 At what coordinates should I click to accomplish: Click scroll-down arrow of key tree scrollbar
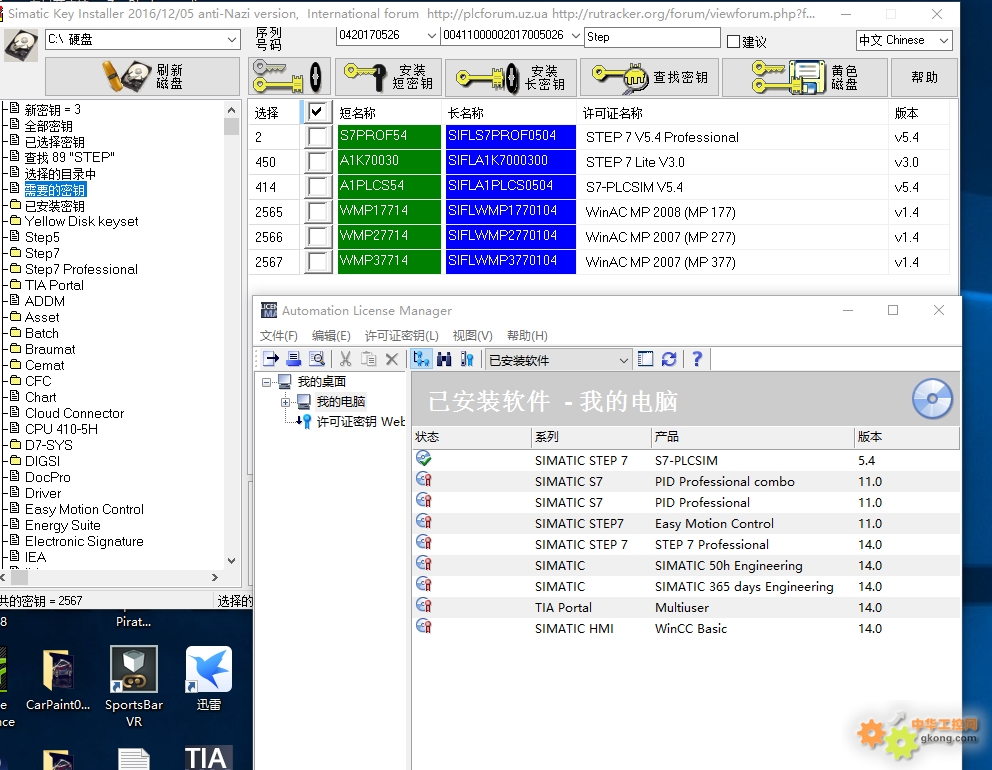click(232, 561)
